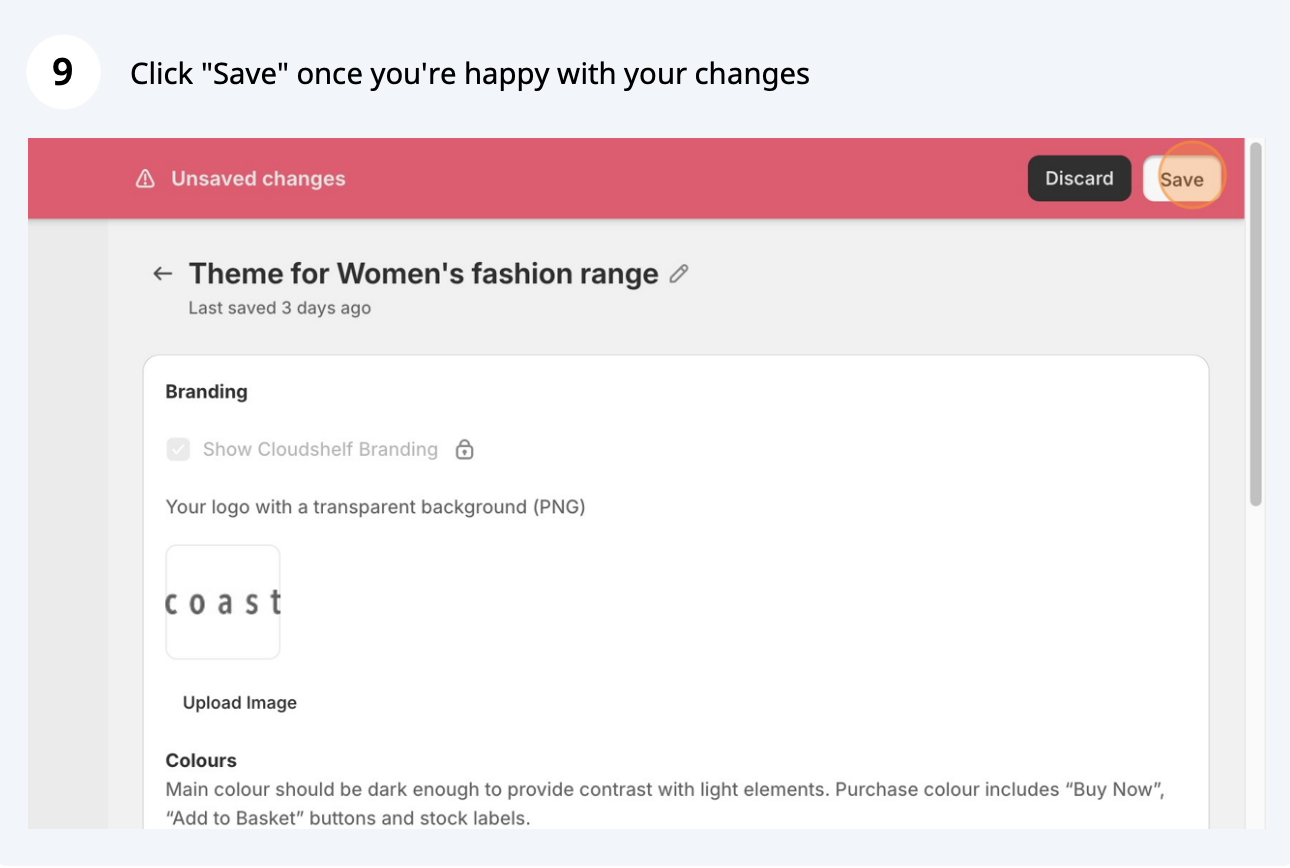Toggle the Show Cloudshelf Branding checkbox
Screen dimensions: 1290x868
coord(178,450)
